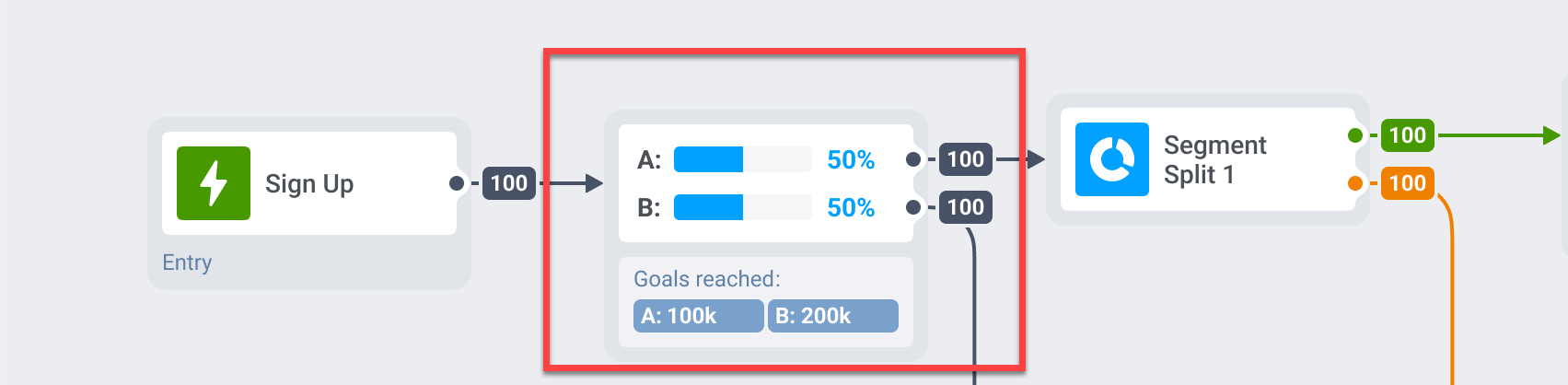This screenshot has height=385, width=1568.
Task: Click the orange 100 count badge
Action: pos(1407,183)
